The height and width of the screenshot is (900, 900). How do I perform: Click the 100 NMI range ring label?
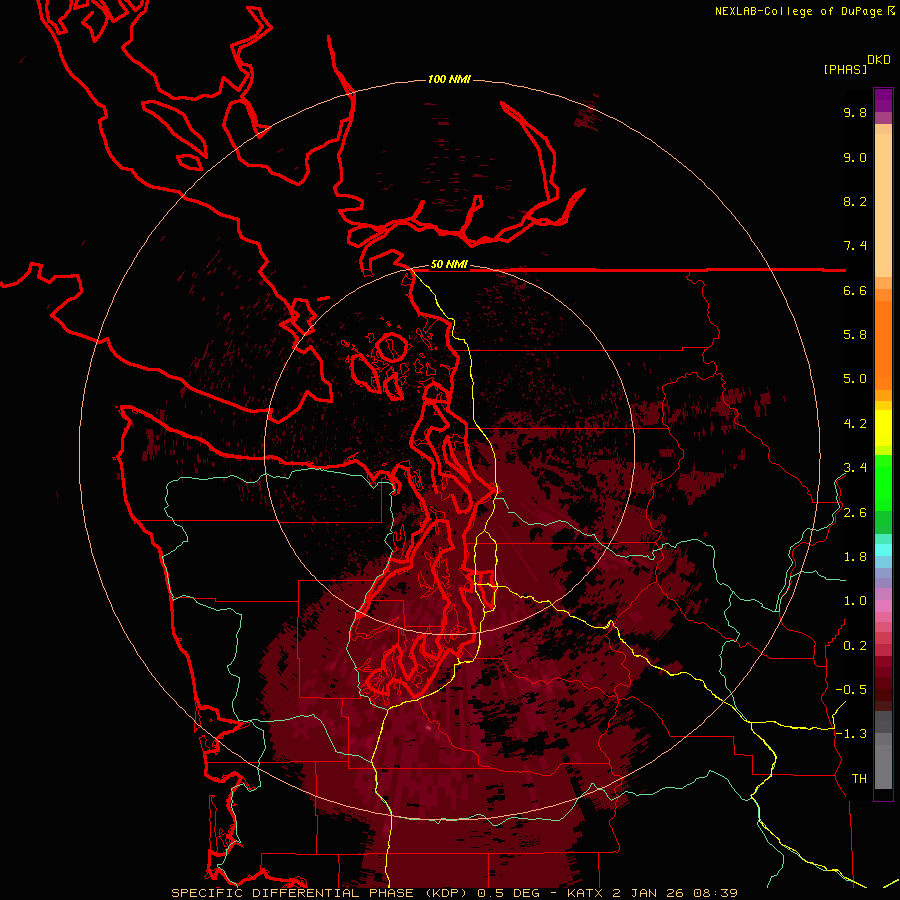coord(449,79)
